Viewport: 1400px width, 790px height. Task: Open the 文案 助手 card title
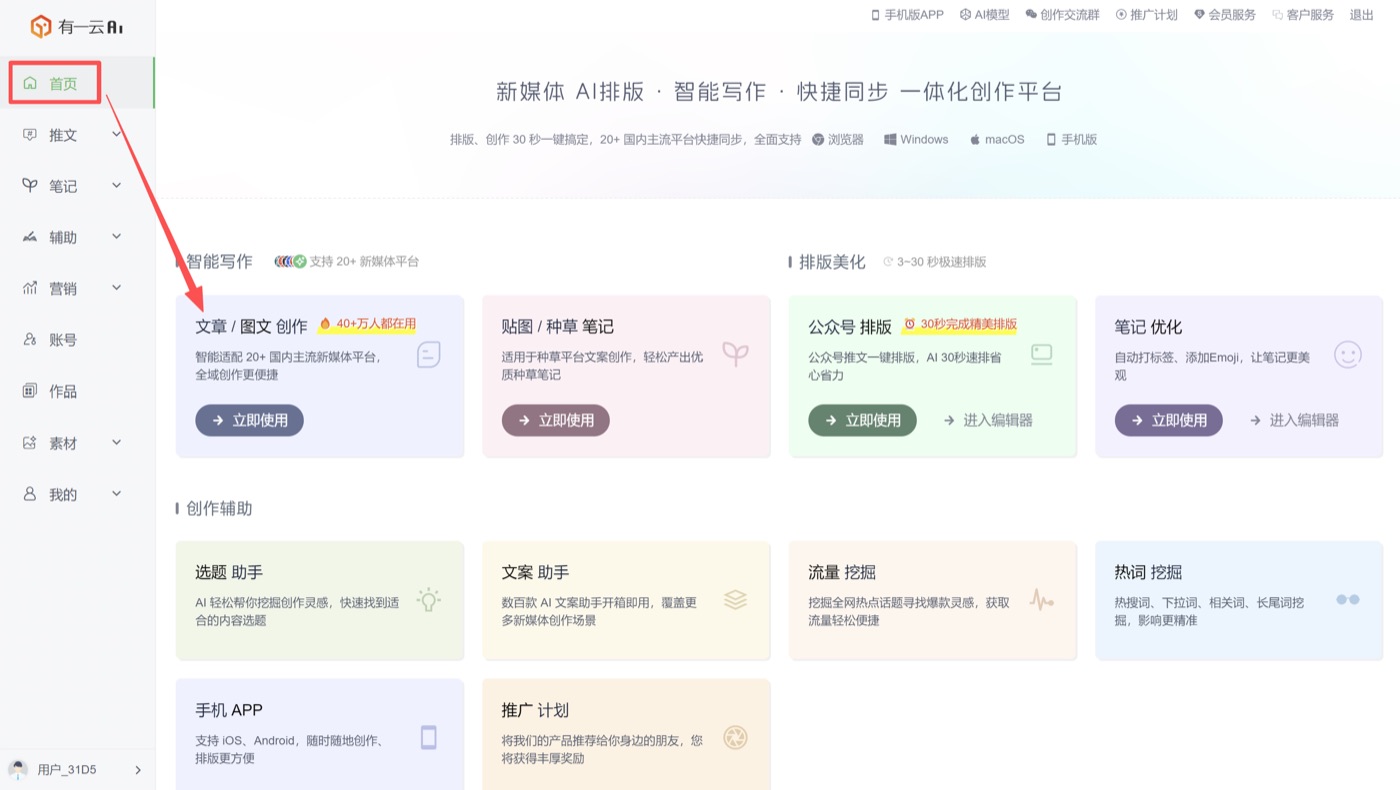click(535, 572)
